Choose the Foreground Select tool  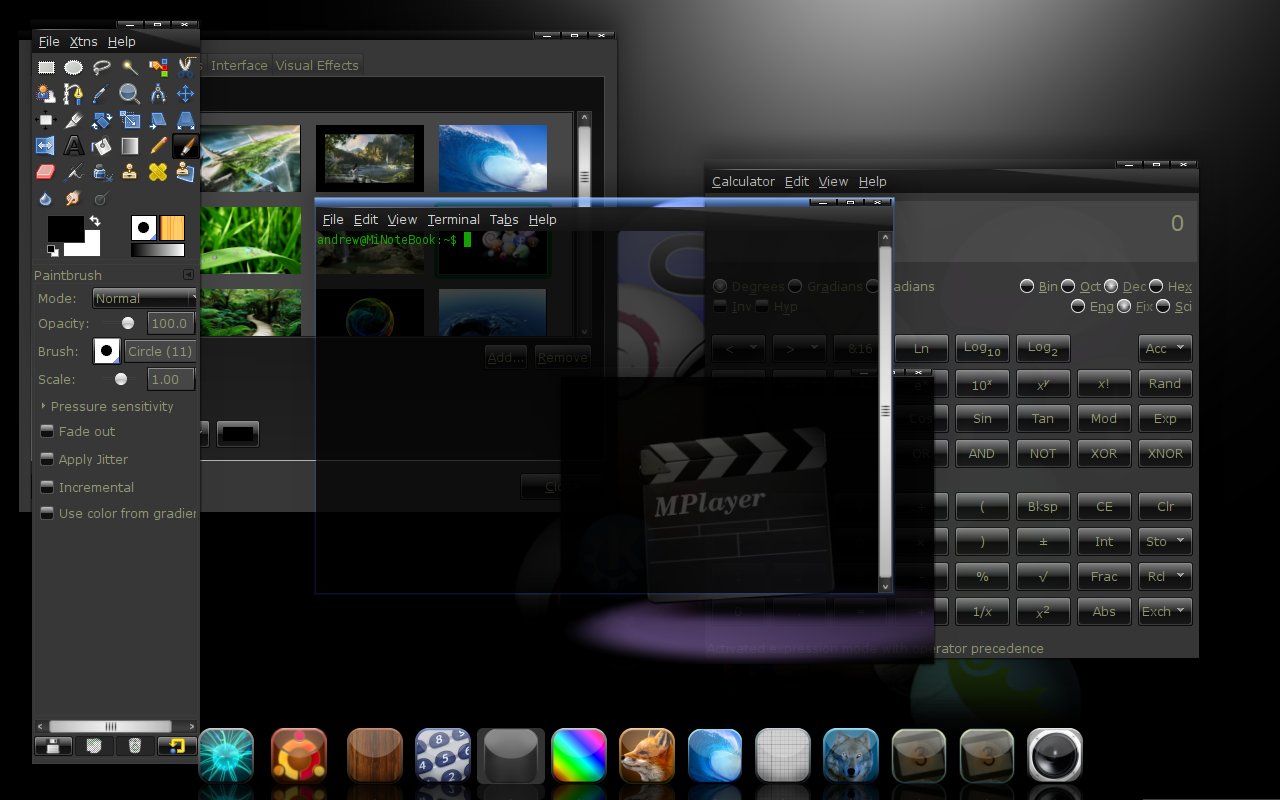coord(46,94)
